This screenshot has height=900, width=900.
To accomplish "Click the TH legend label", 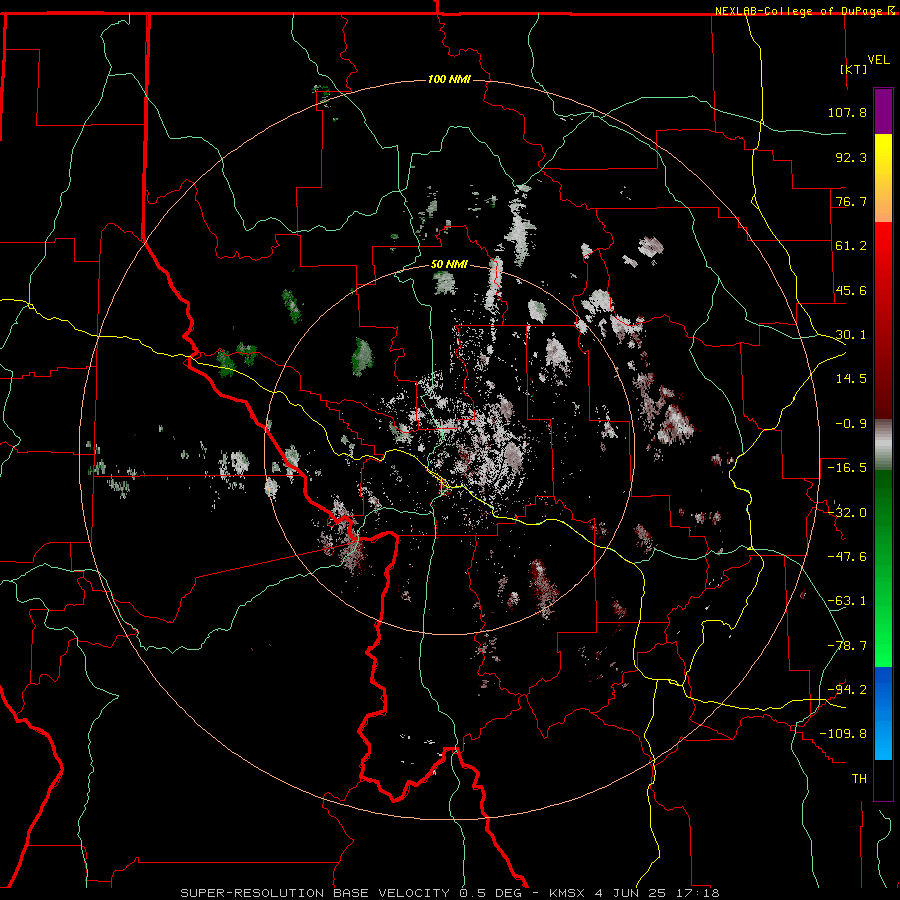I will pyautogui.click(x=859, y=779).
